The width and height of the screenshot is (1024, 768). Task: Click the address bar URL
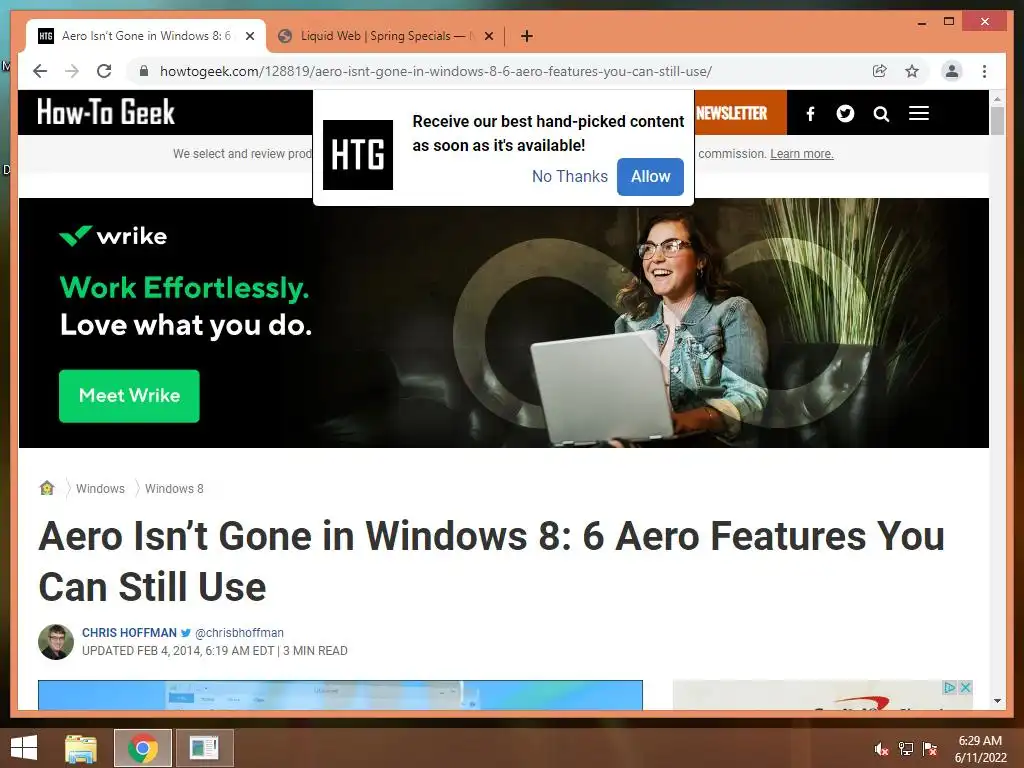click(x=436, y=71)
